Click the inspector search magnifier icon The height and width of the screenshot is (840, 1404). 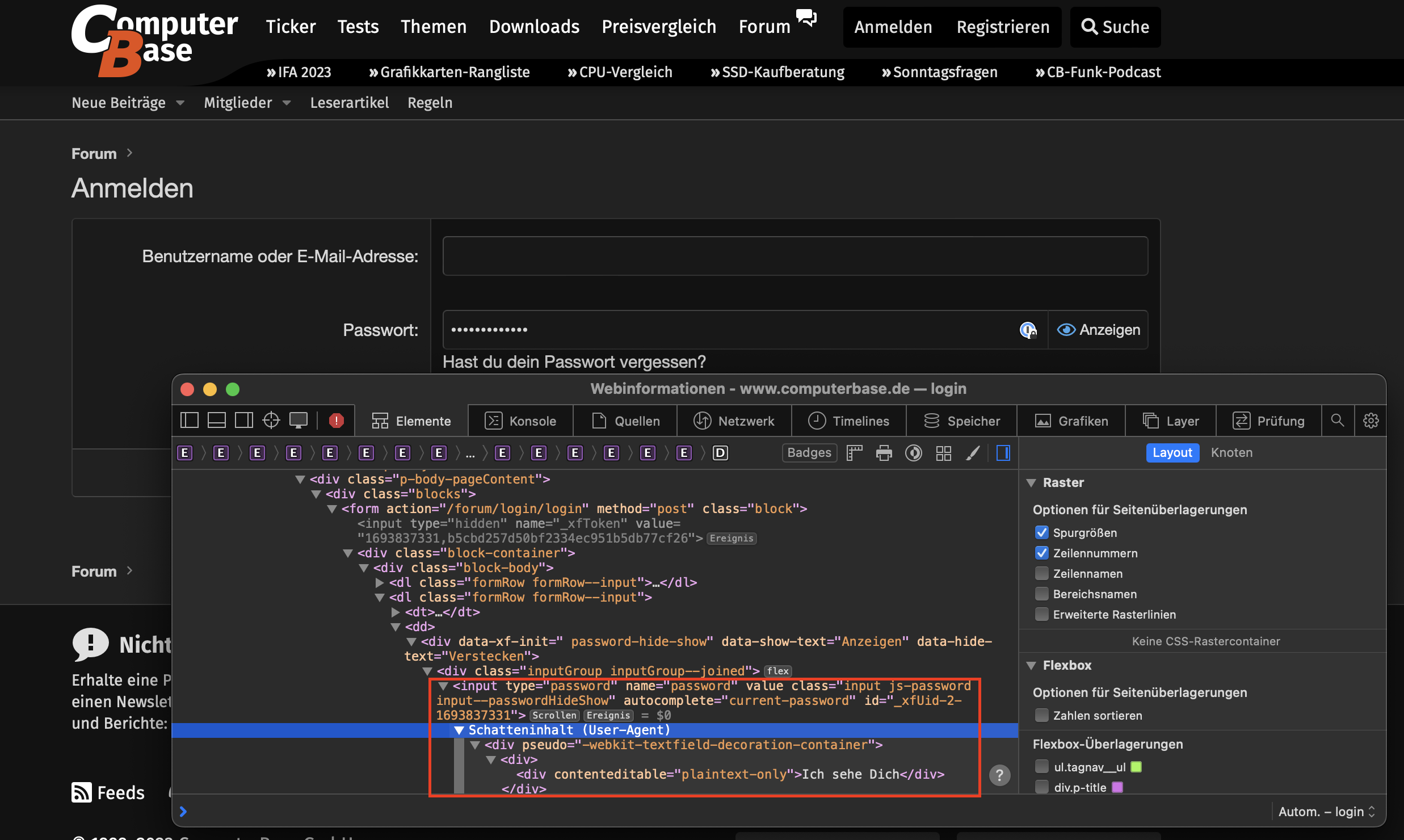[1338, 421]
